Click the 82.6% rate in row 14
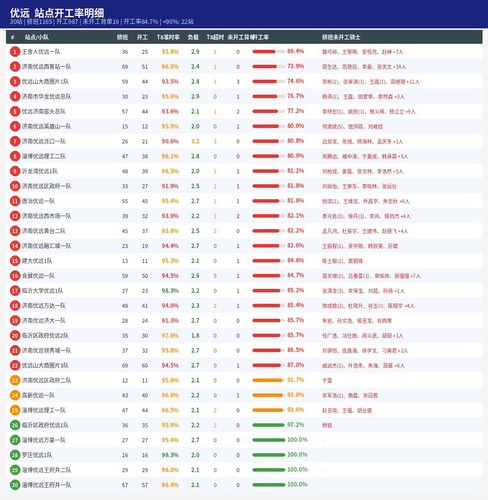The image size is (488, 500). [x=295, y=246]
